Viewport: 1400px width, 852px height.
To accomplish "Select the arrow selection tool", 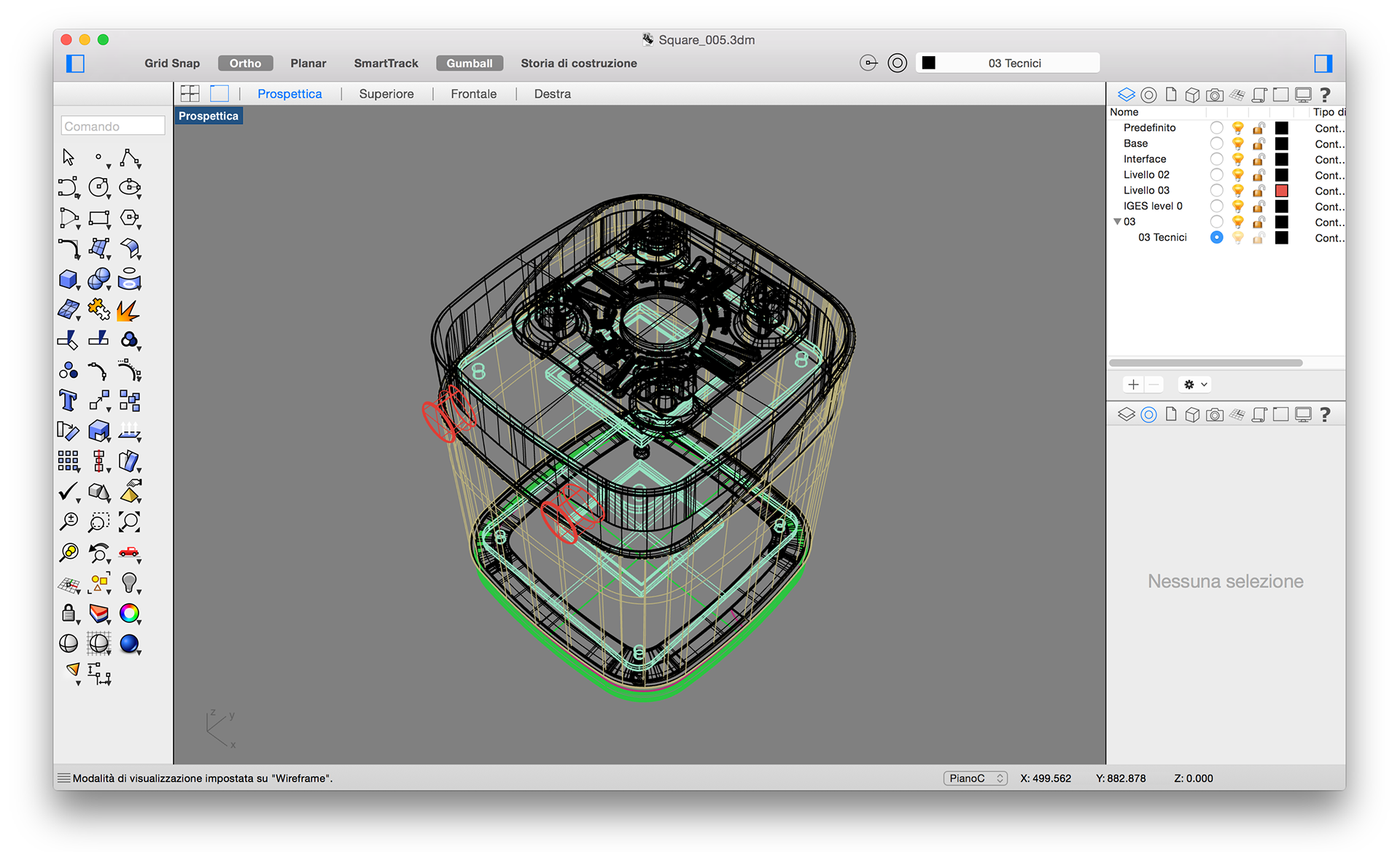I will (x=68, y=156).
